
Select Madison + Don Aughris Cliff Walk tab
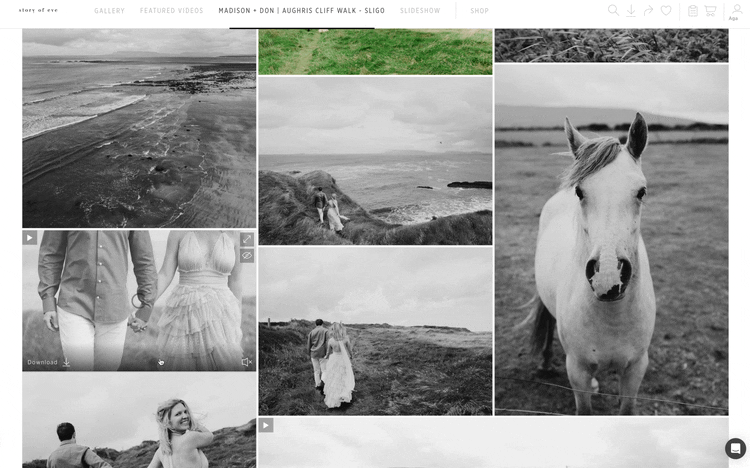(301, 11)
